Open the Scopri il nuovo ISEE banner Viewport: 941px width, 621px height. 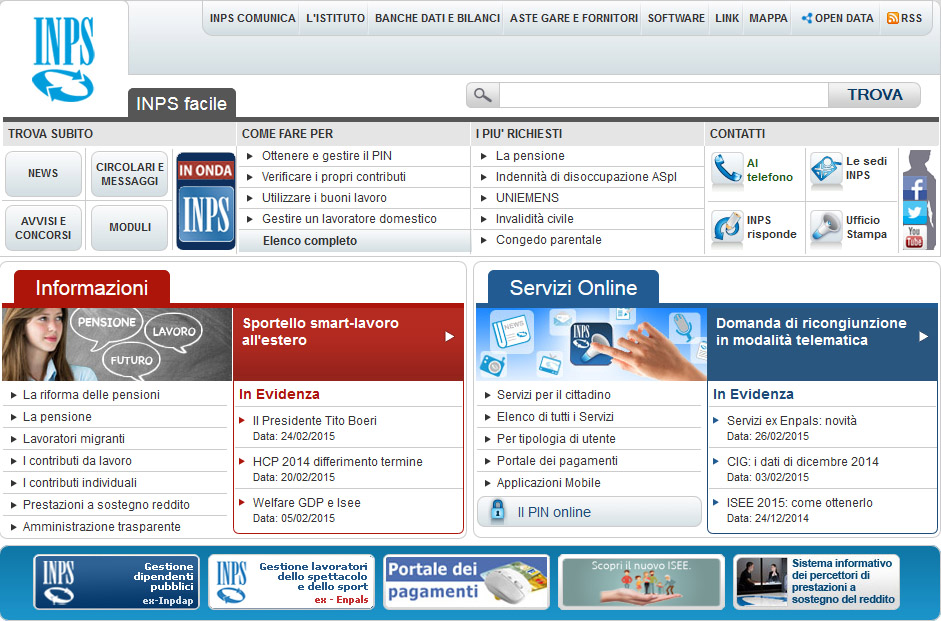641,582
